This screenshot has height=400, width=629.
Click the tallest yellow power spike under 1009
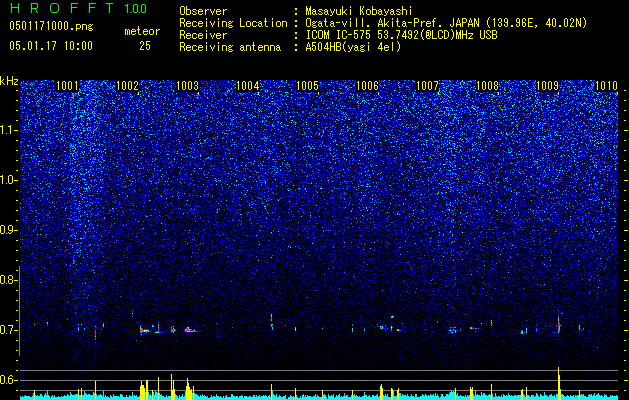pos(558,383)
